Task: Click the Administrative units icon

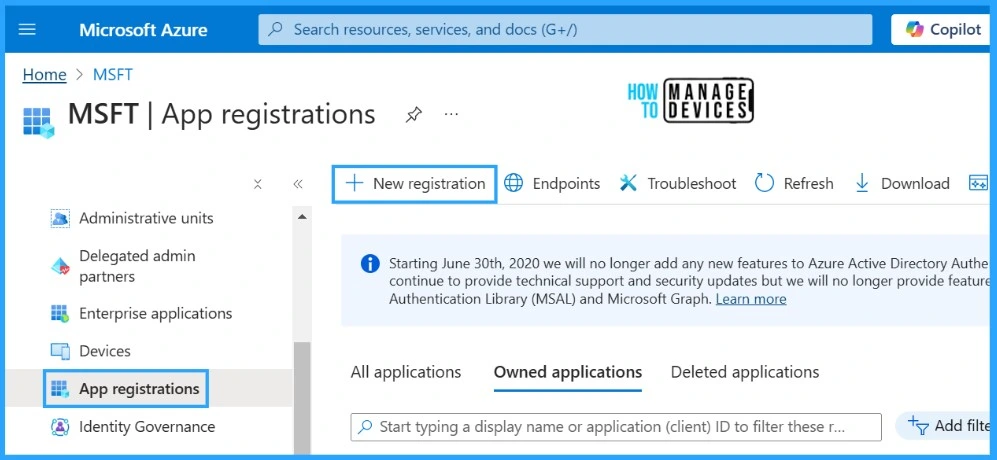Action: pos(60,219)
